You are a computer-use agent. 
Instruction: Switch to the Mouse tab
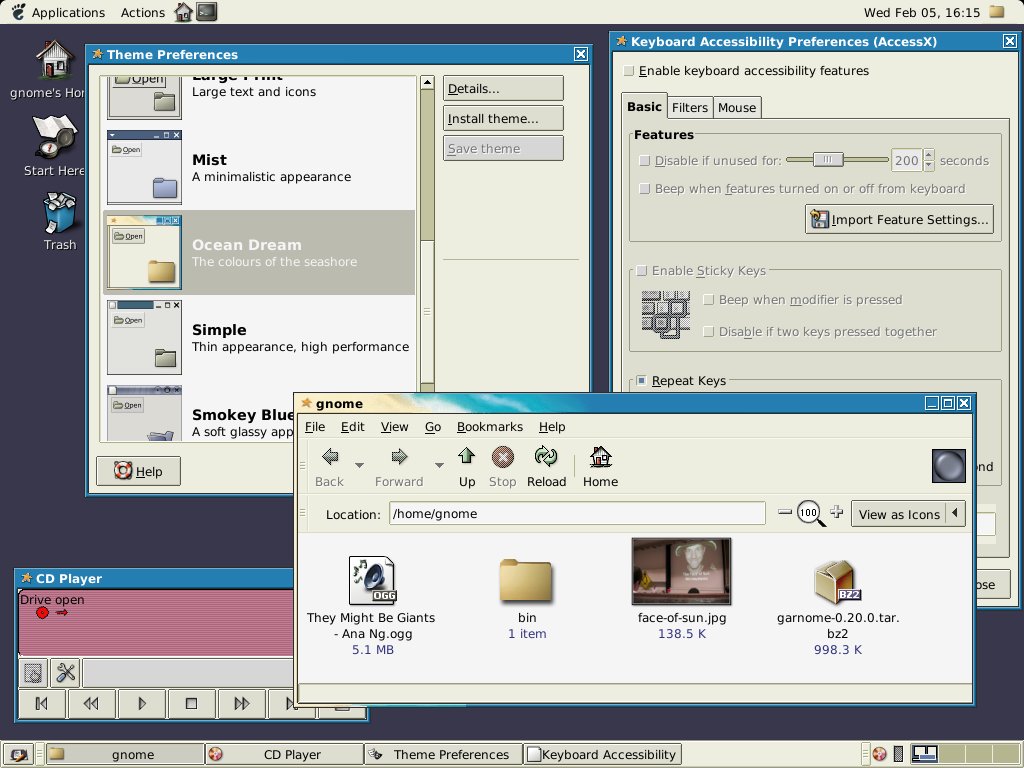737,108
